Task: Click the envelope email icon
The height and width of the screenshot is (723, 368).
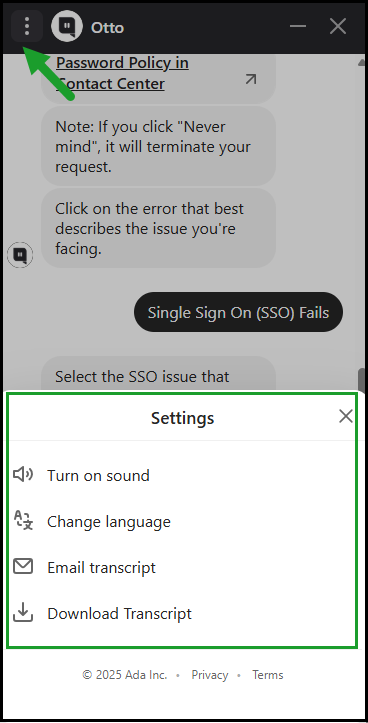Action: [23, 566]
